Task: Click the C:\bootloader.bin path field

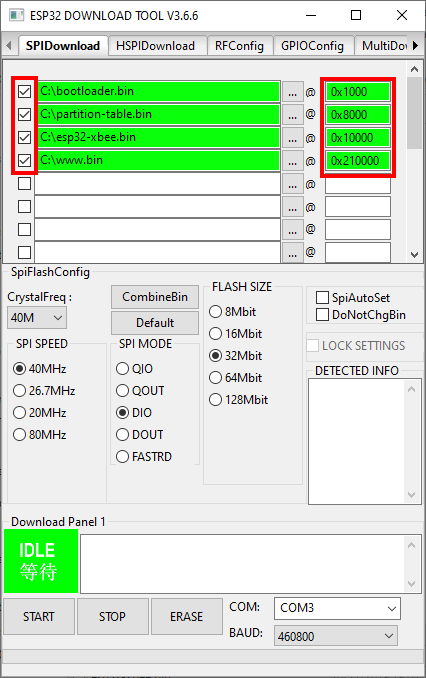Action: click(x=158, y=91)
